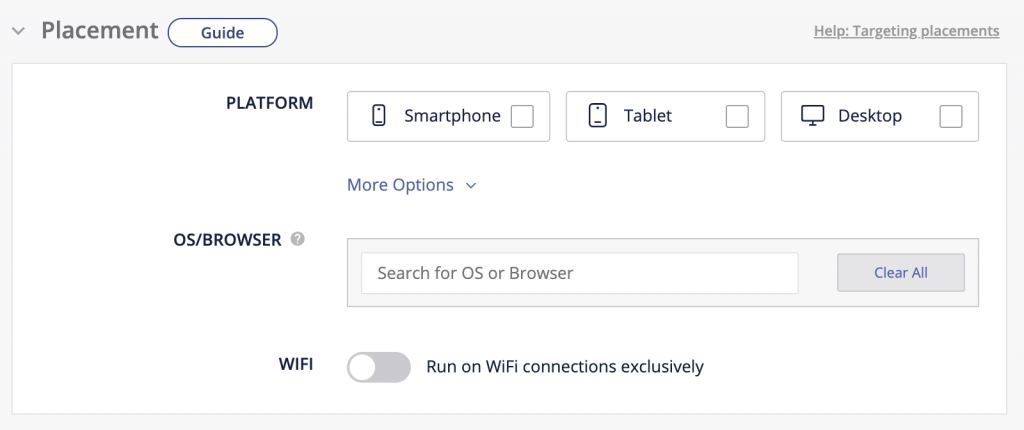Enable the Desktop platform checkbox
Image resolution: width=1024 pixels, height=430 pixels.
(951, 117)
